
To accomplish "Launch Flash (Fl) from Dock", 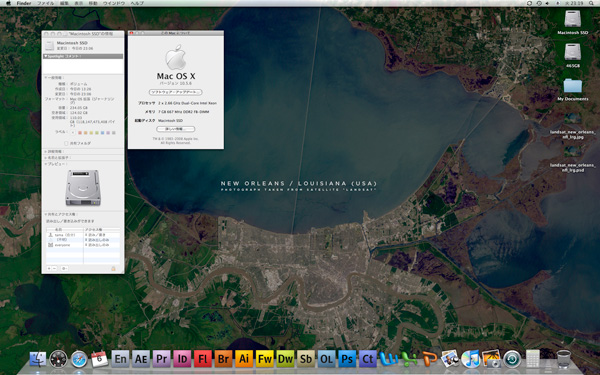I will 203,359.
